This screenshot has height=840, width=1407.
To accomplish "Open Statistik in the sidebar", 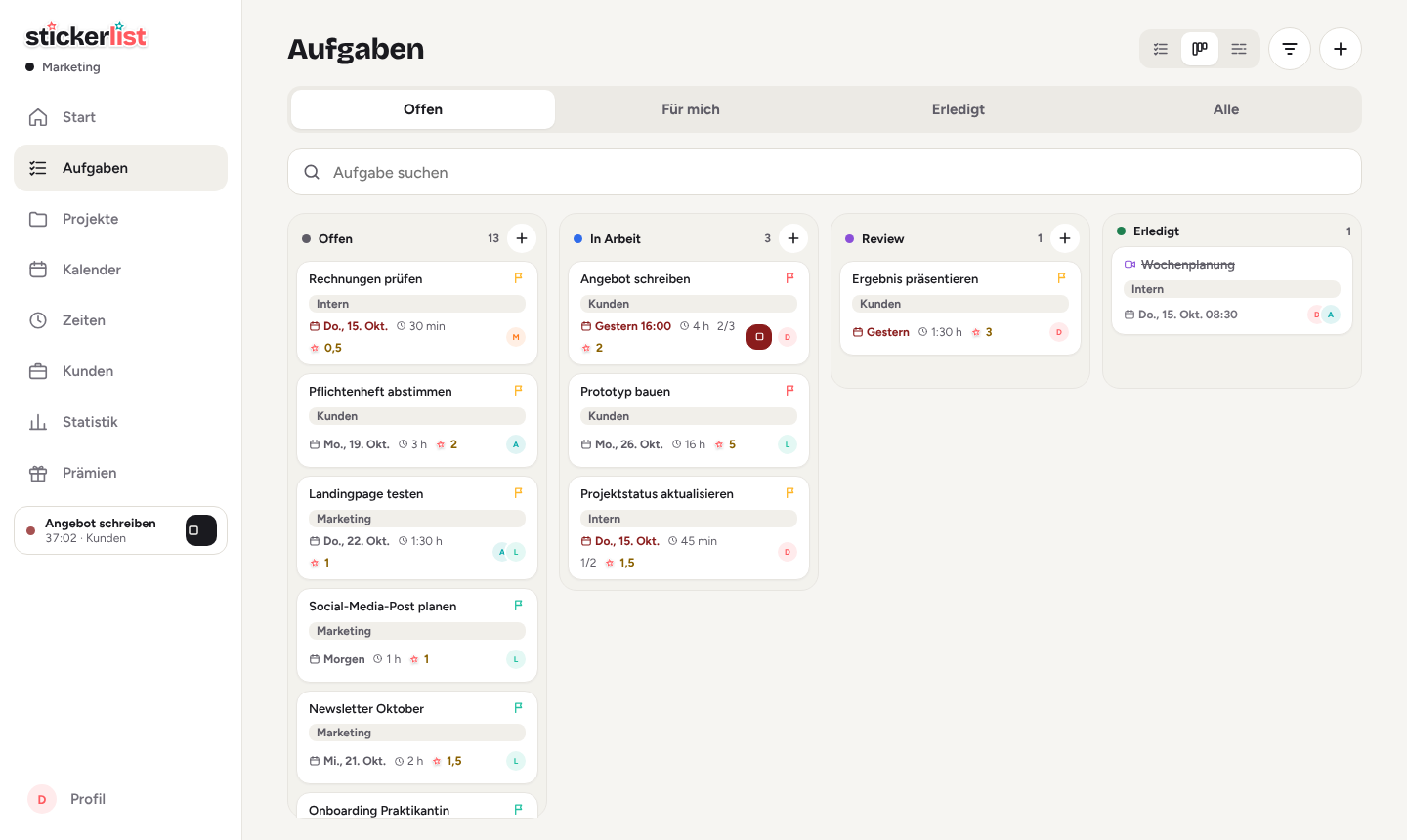I will (120, 422).
